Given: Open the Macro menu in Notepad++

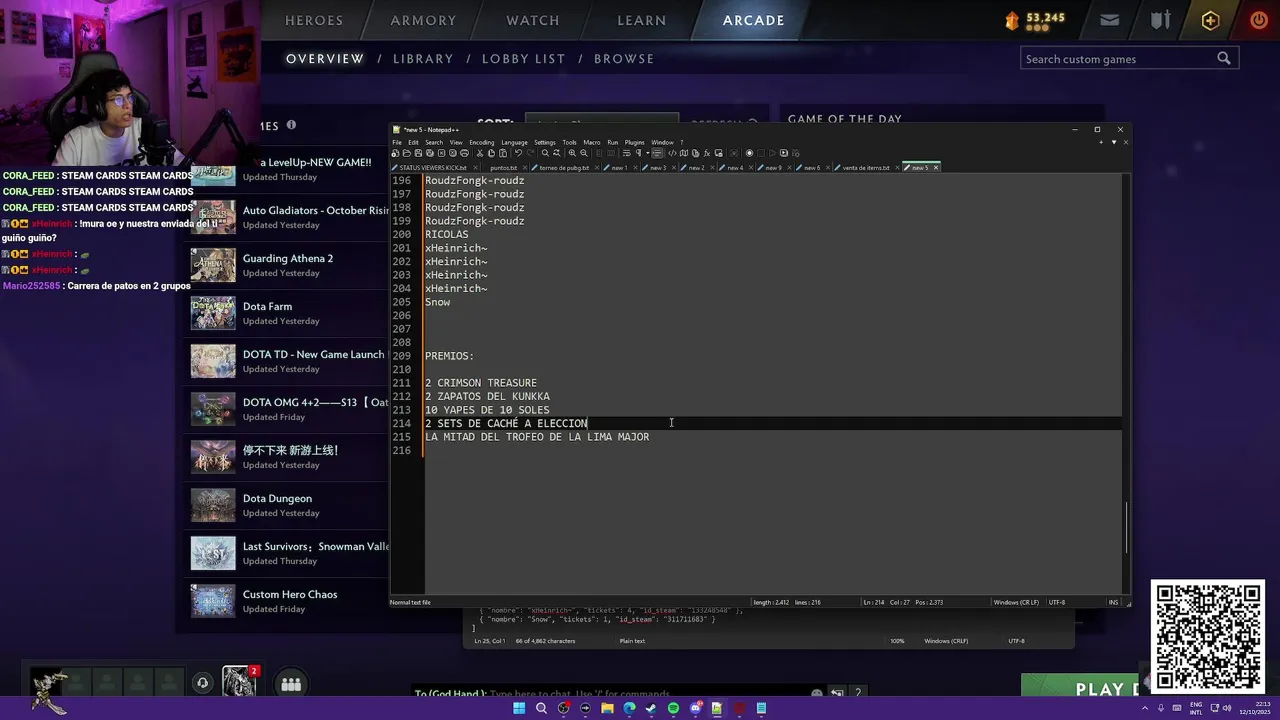Looking at the screenshot, I should pos(592,142).
